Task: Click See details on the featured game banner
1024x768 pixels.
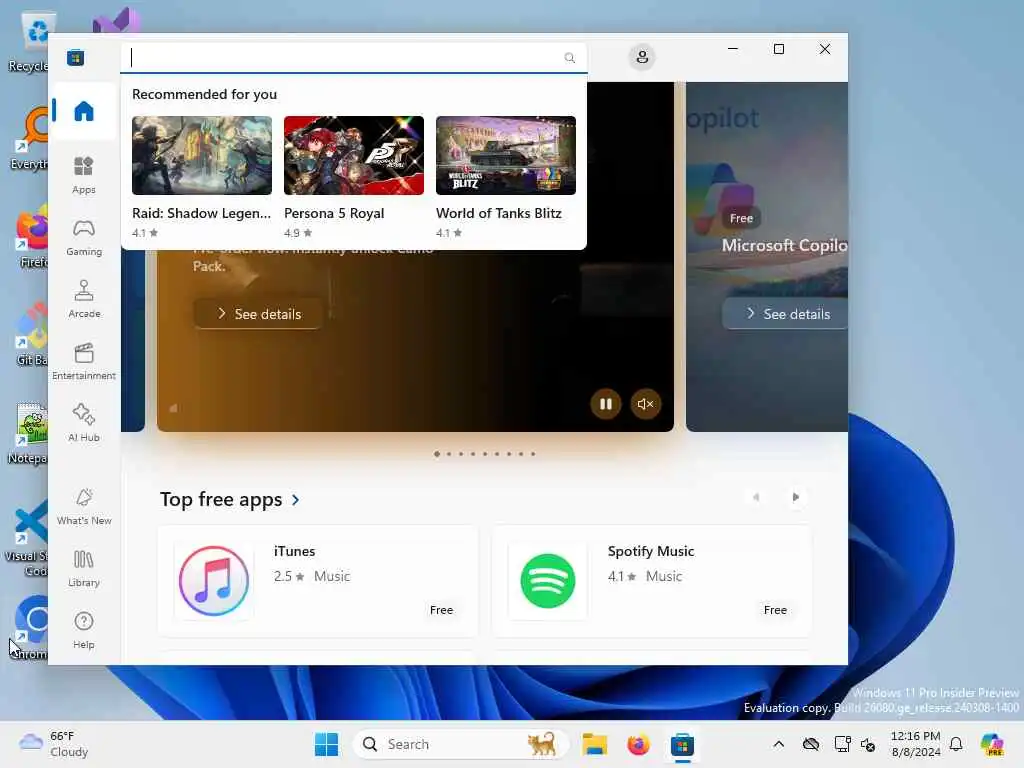Action: point(259,314)
